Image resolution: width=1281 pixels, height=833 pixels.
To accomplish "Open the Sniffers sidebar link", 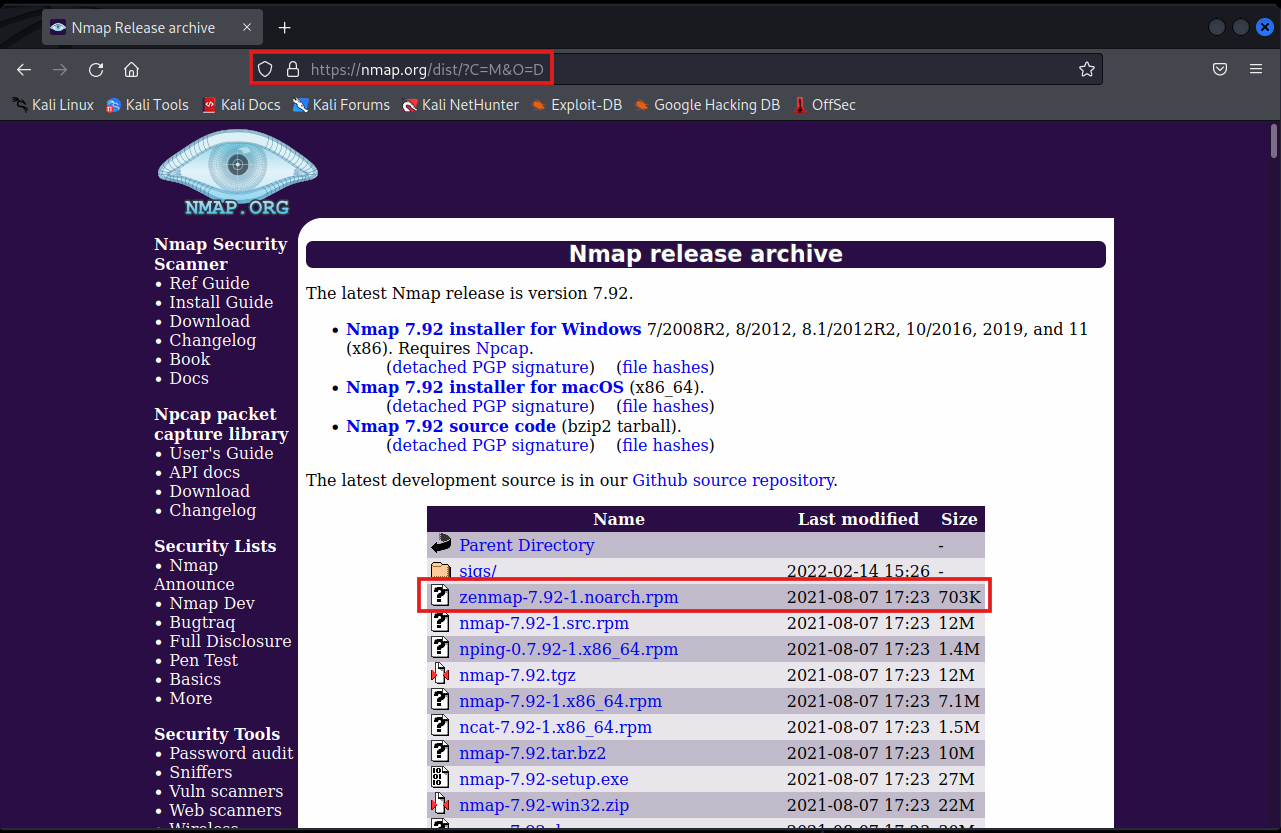I will [x=201, y=772].
